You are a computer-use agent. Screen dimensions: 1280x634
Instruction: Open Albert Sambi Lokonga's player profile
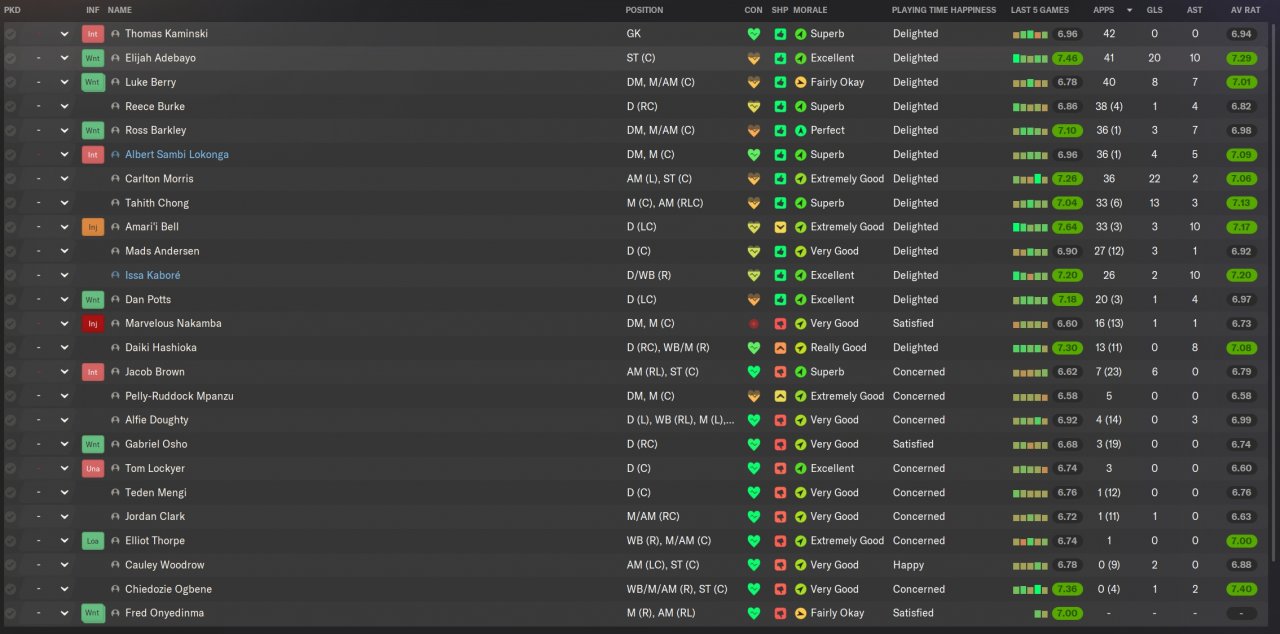pos(177,155)
